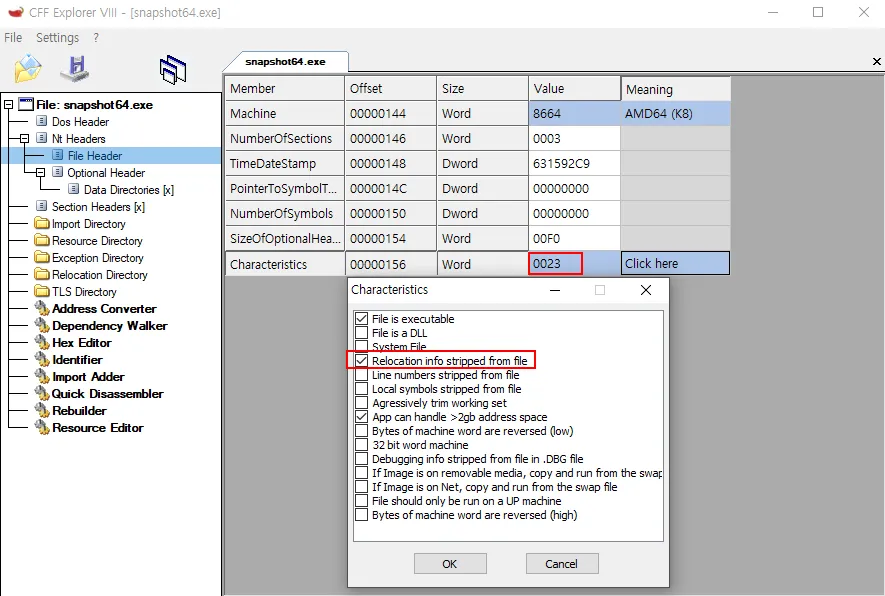Open the ? help menu
This screenshot has height=596, width=885.
96,38
